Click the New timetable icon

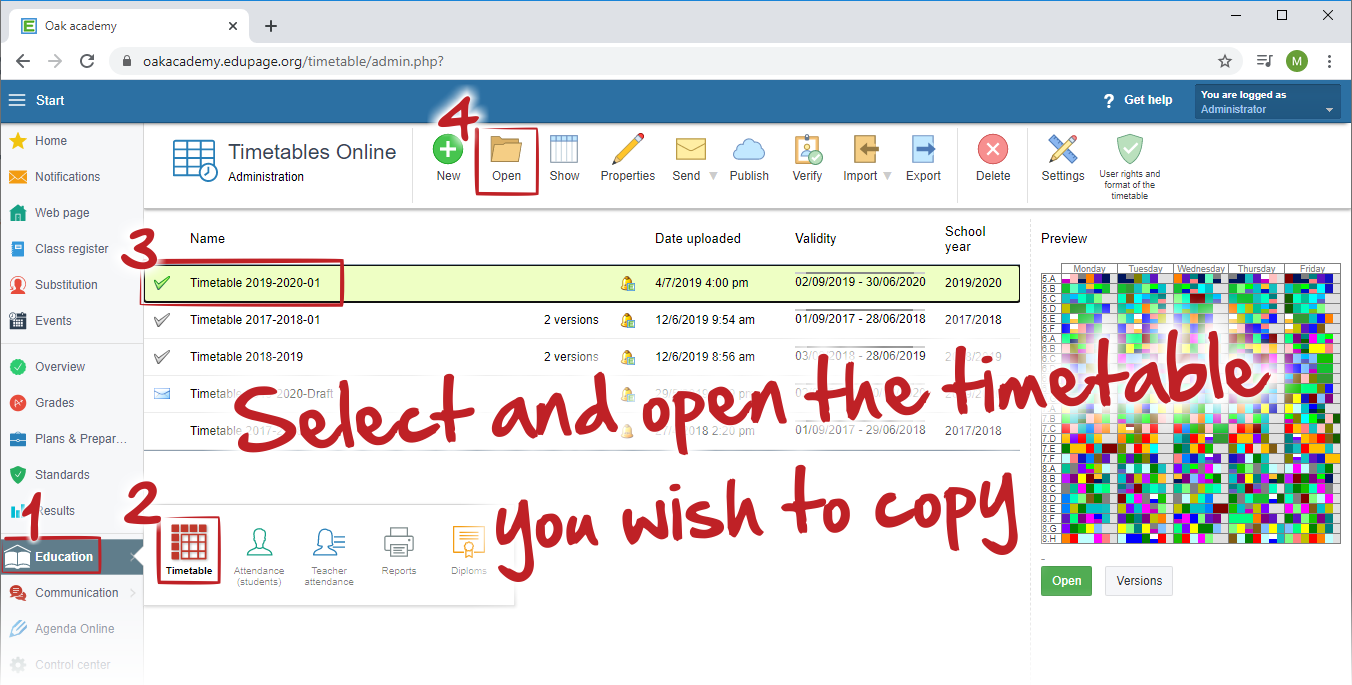pos(448,151)
